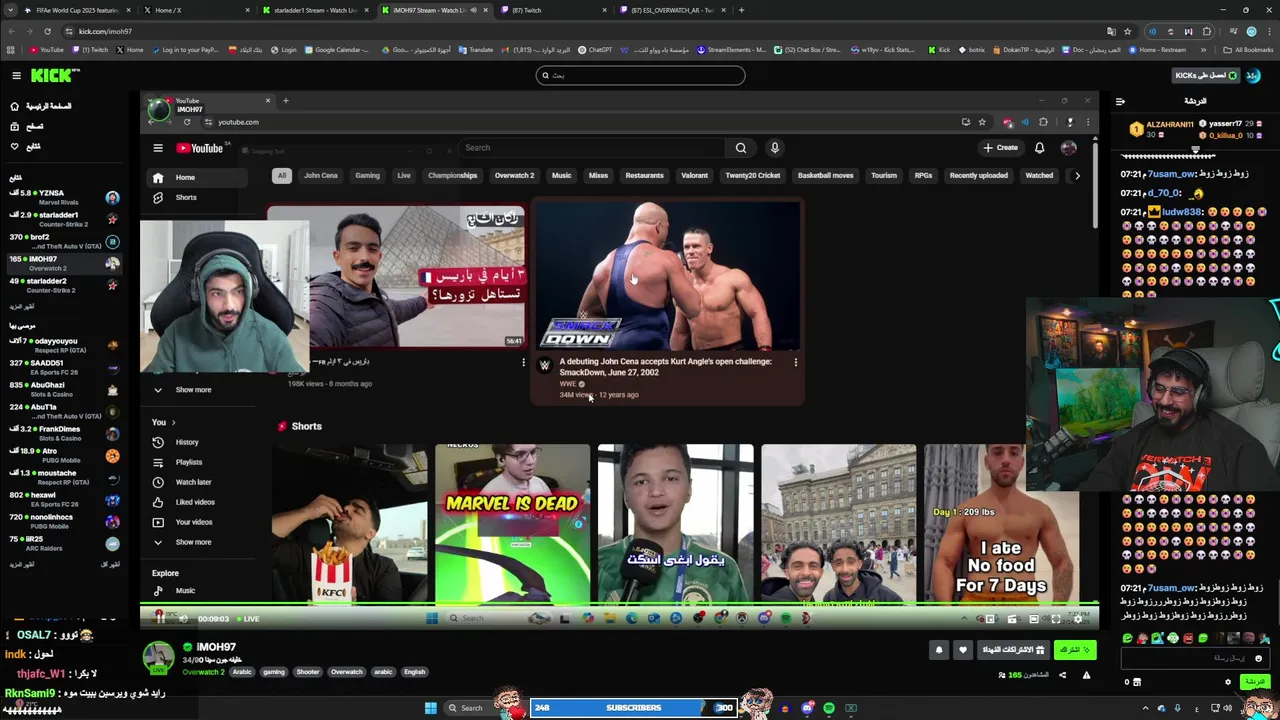Open the YouTube guide menu in the stream
Image resolution: width=1280 pixels, height=720 pixels.
coord(157,148)
